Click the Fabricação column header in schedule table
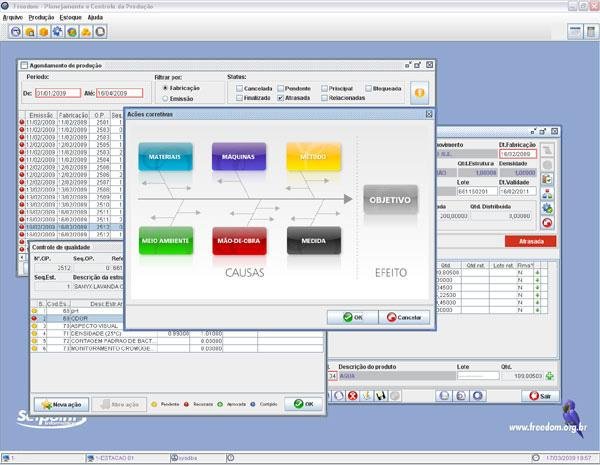This screenshot has width=600, height=465. tap(73, 115)
